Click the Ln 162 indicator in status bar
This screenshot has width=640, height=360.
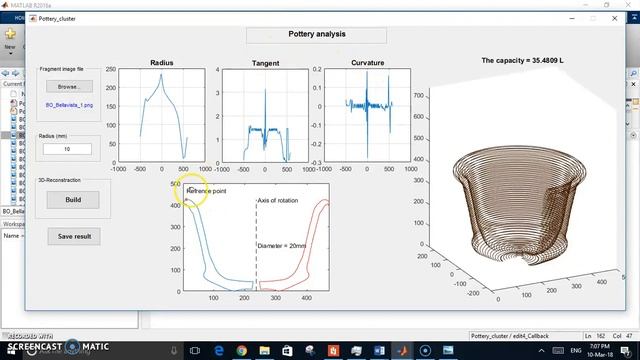point(595,336)
